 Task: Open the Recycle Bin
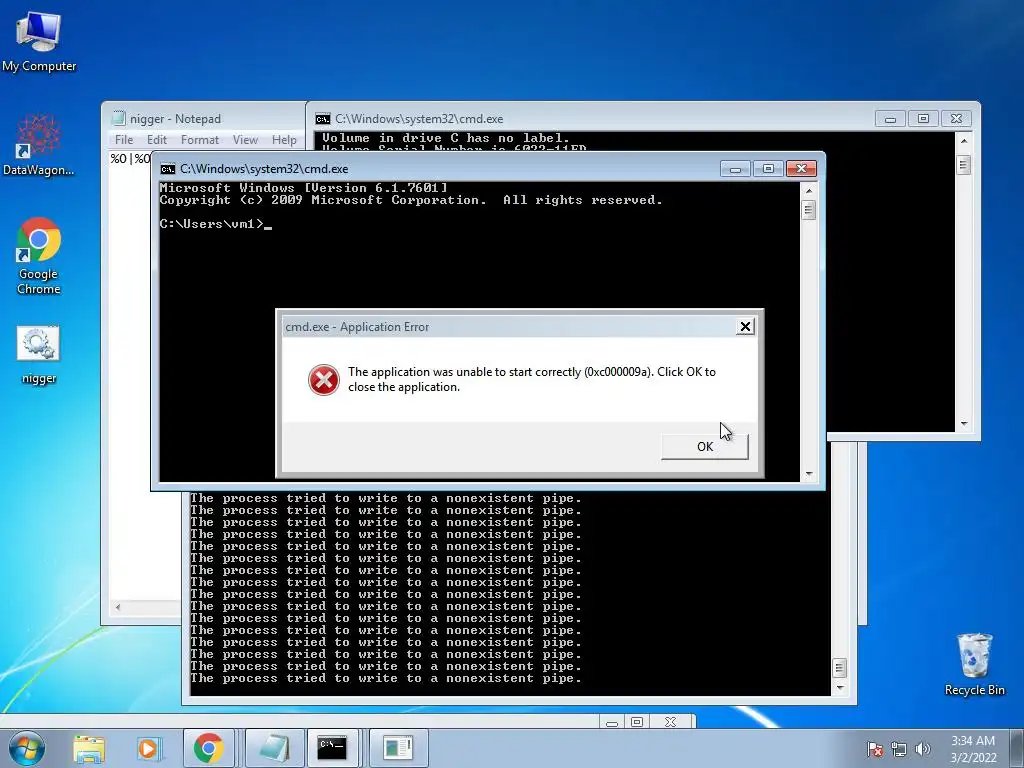pos(974,664)
